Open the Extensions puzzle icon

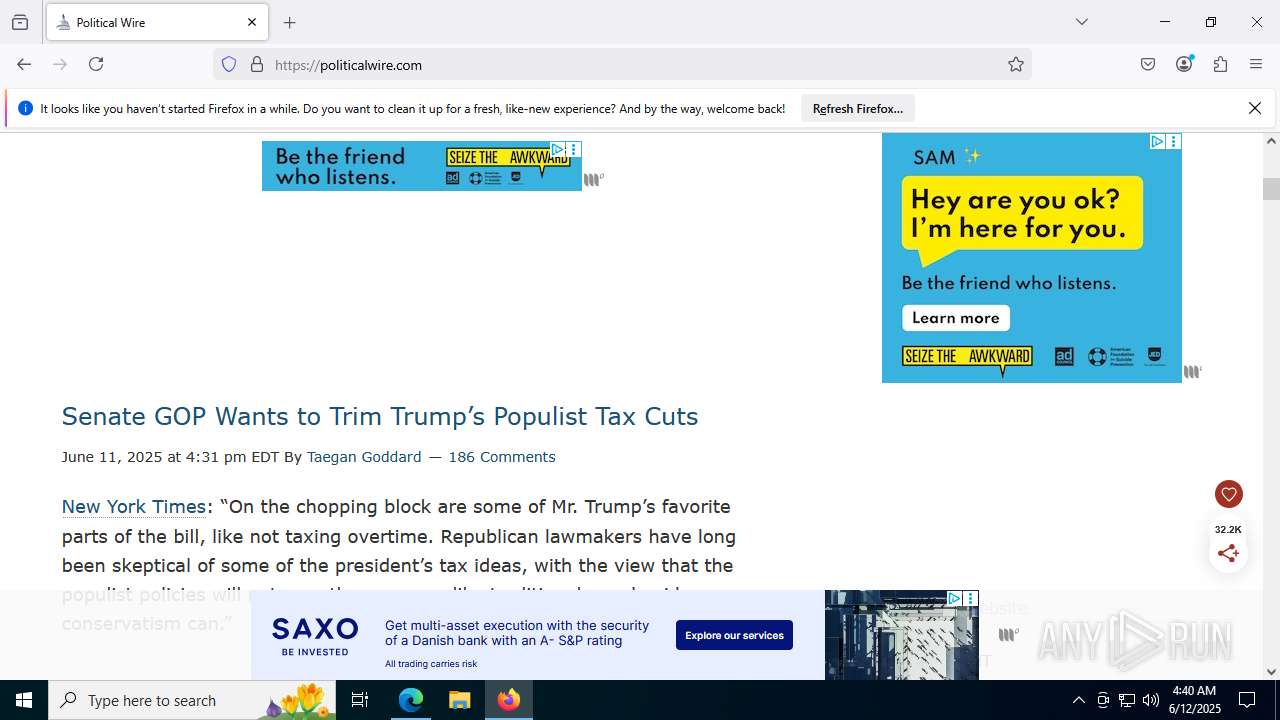click(x=1220, y=64)
